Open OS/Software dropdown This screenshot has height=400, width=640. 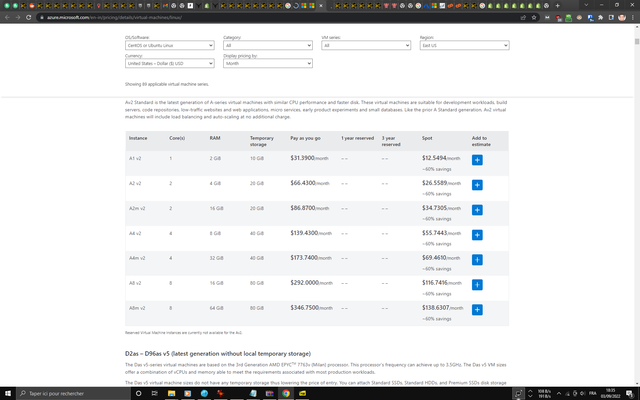pos(169,45)
